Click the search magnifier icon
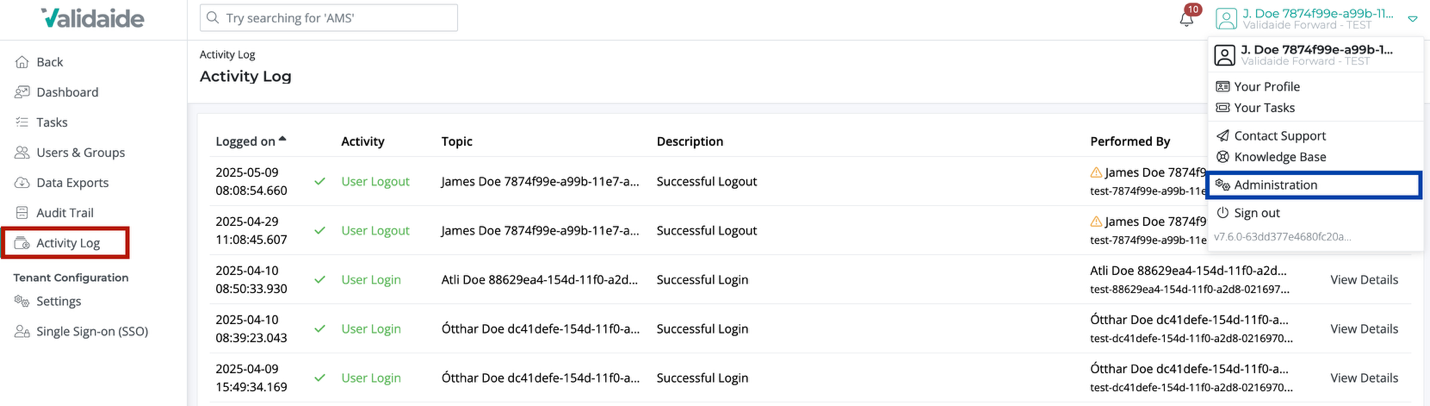This screenshot has height=406, width=1430. point(212,18)
